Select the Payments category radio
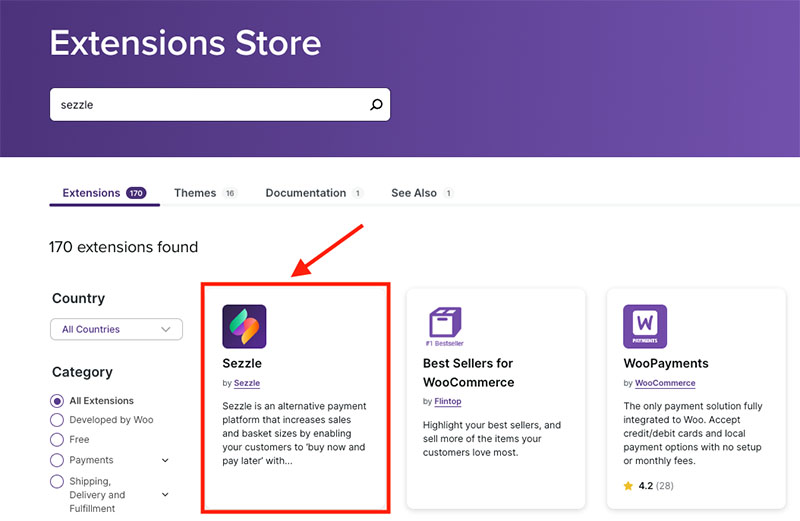This screenshot has height=521, width=800. tap(57, 460)
